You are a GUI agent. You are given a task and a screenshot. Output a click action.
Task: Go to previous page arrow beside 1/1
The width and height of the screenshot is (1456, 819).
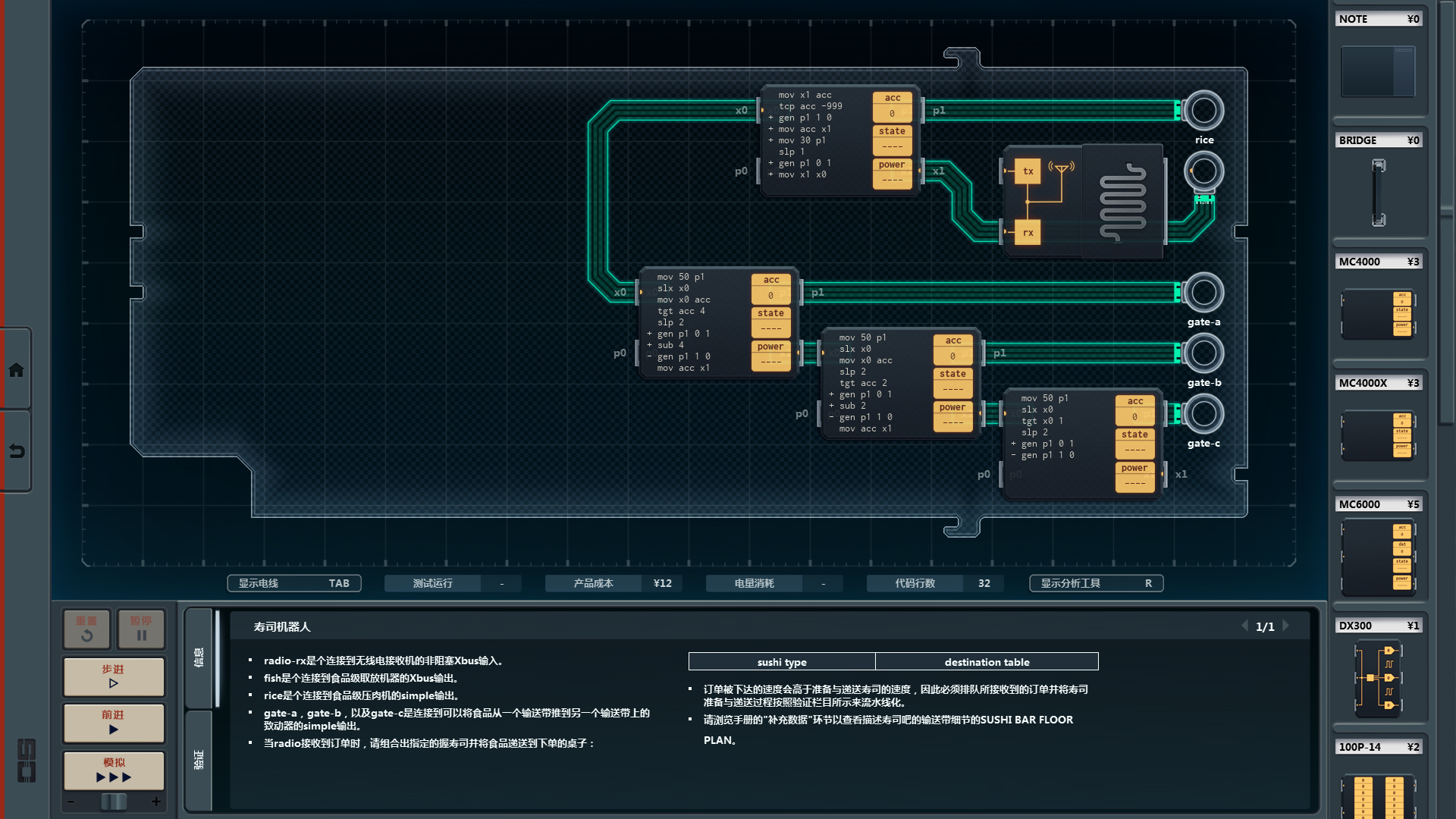(x=1244, y=626)
